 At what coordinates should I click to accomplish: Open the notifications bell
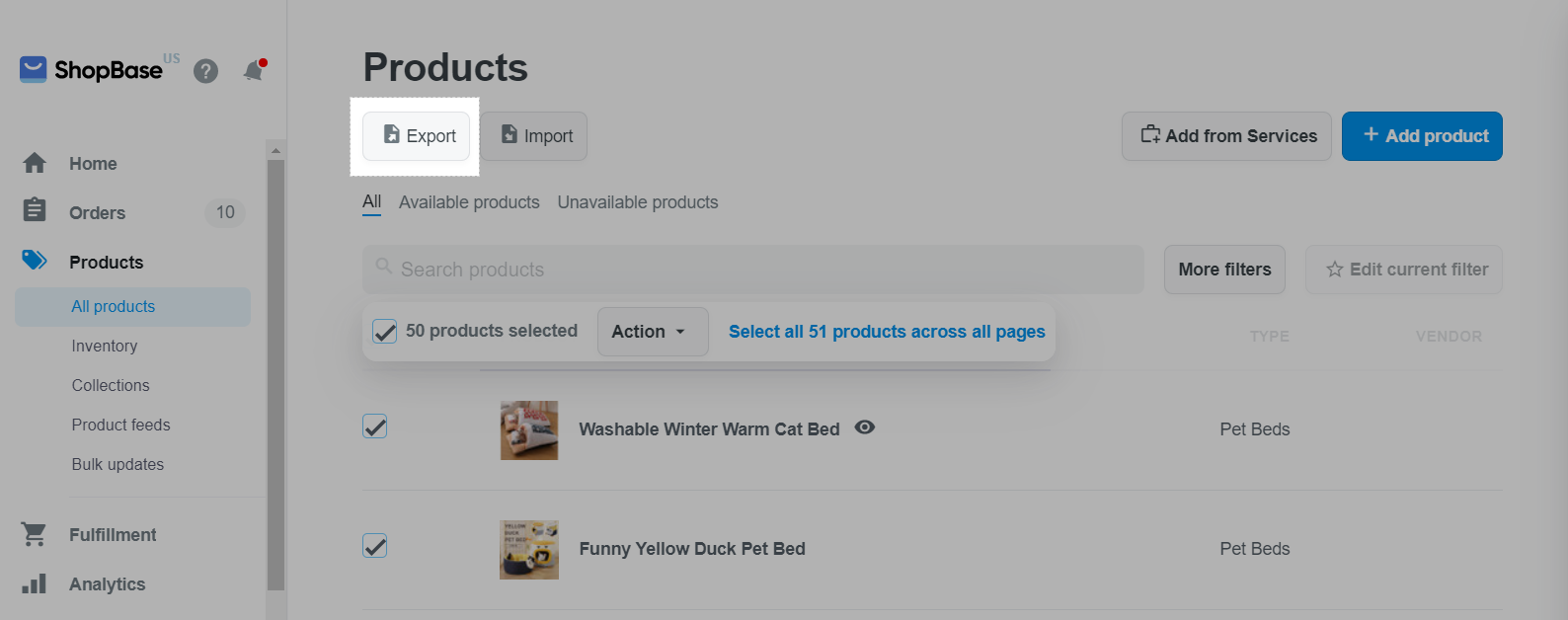(254, 71)
